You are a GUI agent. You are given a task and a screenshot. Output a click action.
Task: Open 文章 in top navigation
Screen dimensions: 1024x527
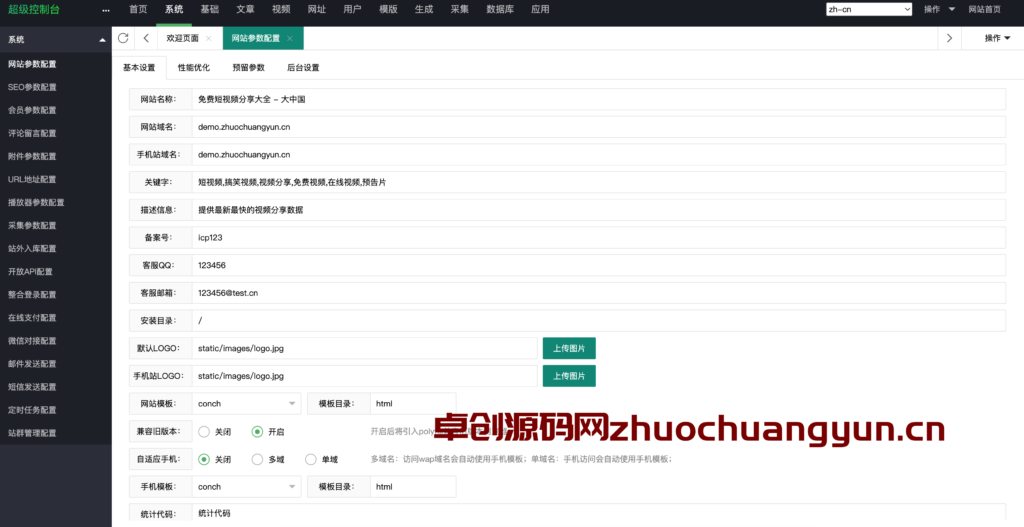click(x=246, y=9)
